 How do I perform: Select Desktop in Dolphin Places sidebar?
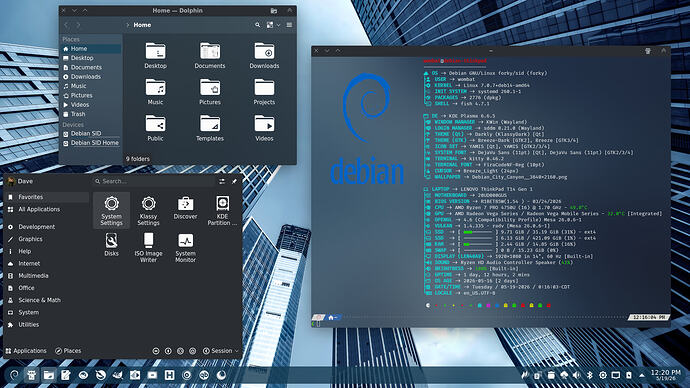pyautogui.click(x=91, y=58)
